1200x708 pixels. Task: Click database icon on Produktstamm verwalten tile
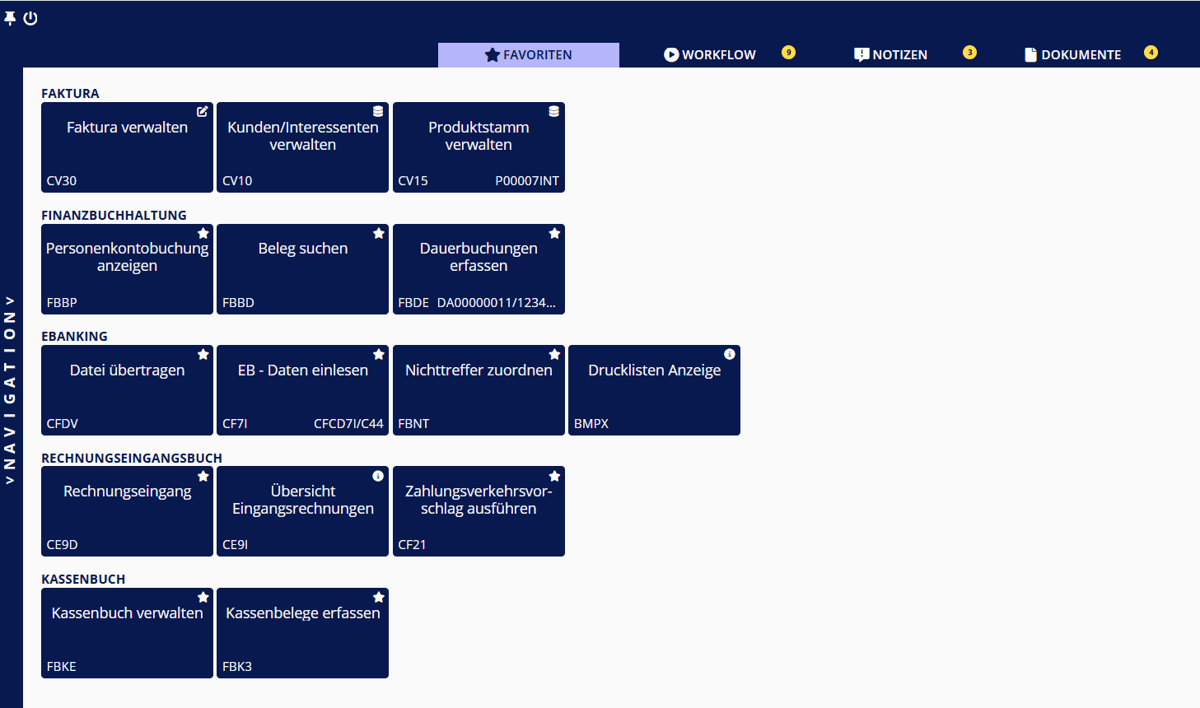pos(554,111)
